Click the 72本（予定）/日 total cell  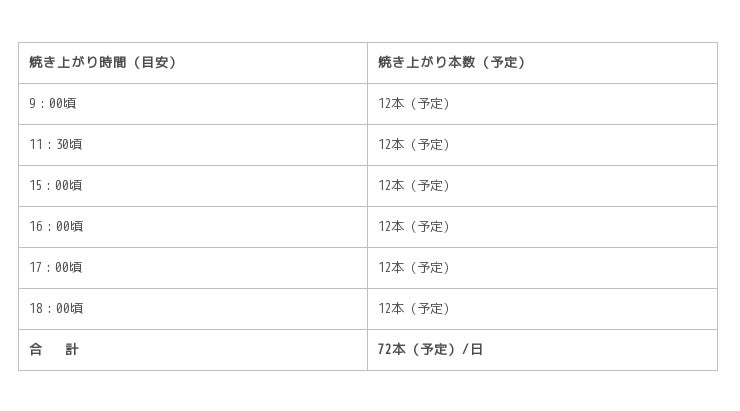431,350
